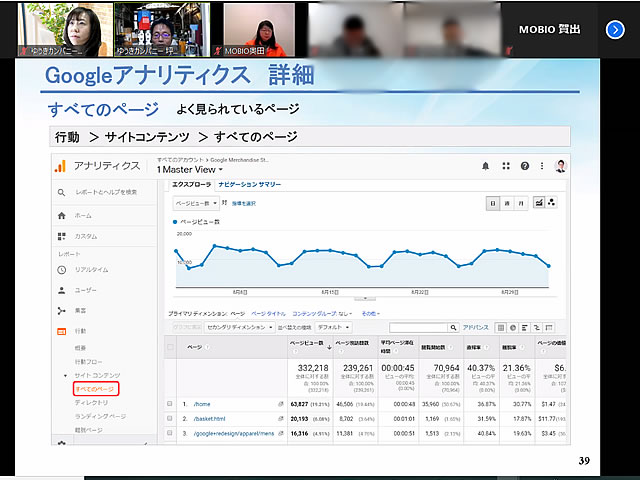
Task: Click the 332,218 total pageviews value
Action: click(x=313, y=368)
